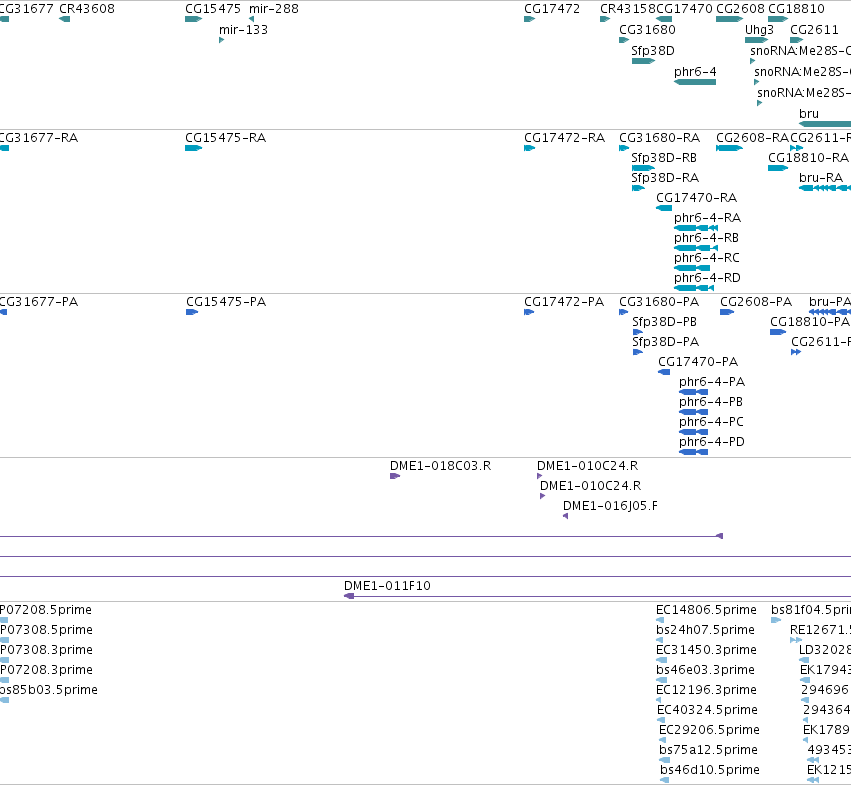Image resolution: width=851 pixels, height=785 pixels.
Task: Click the EC12196.3prime EST label
Action: 707,691
